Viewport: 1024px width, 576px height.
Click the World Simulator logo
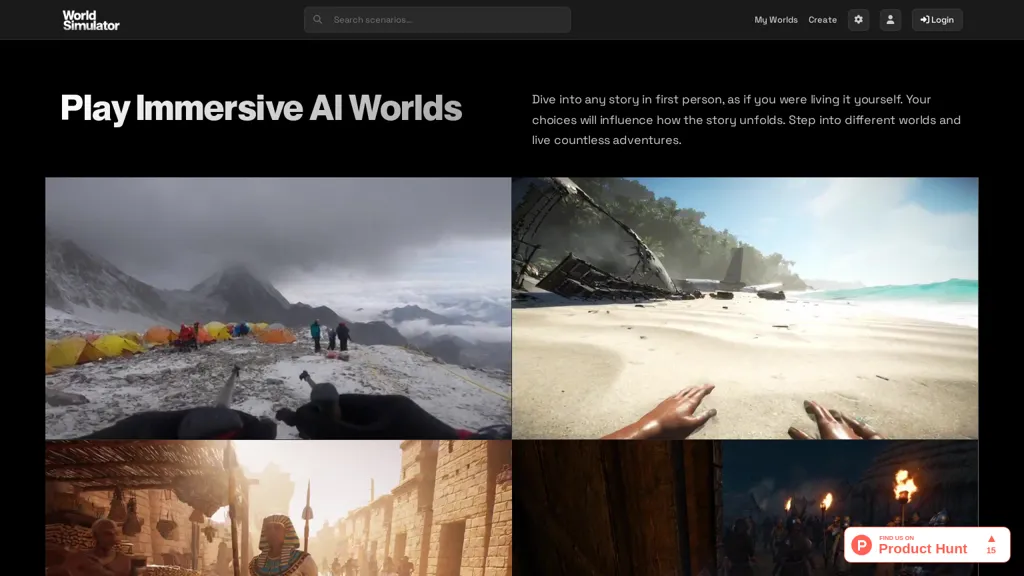(89, 19)
